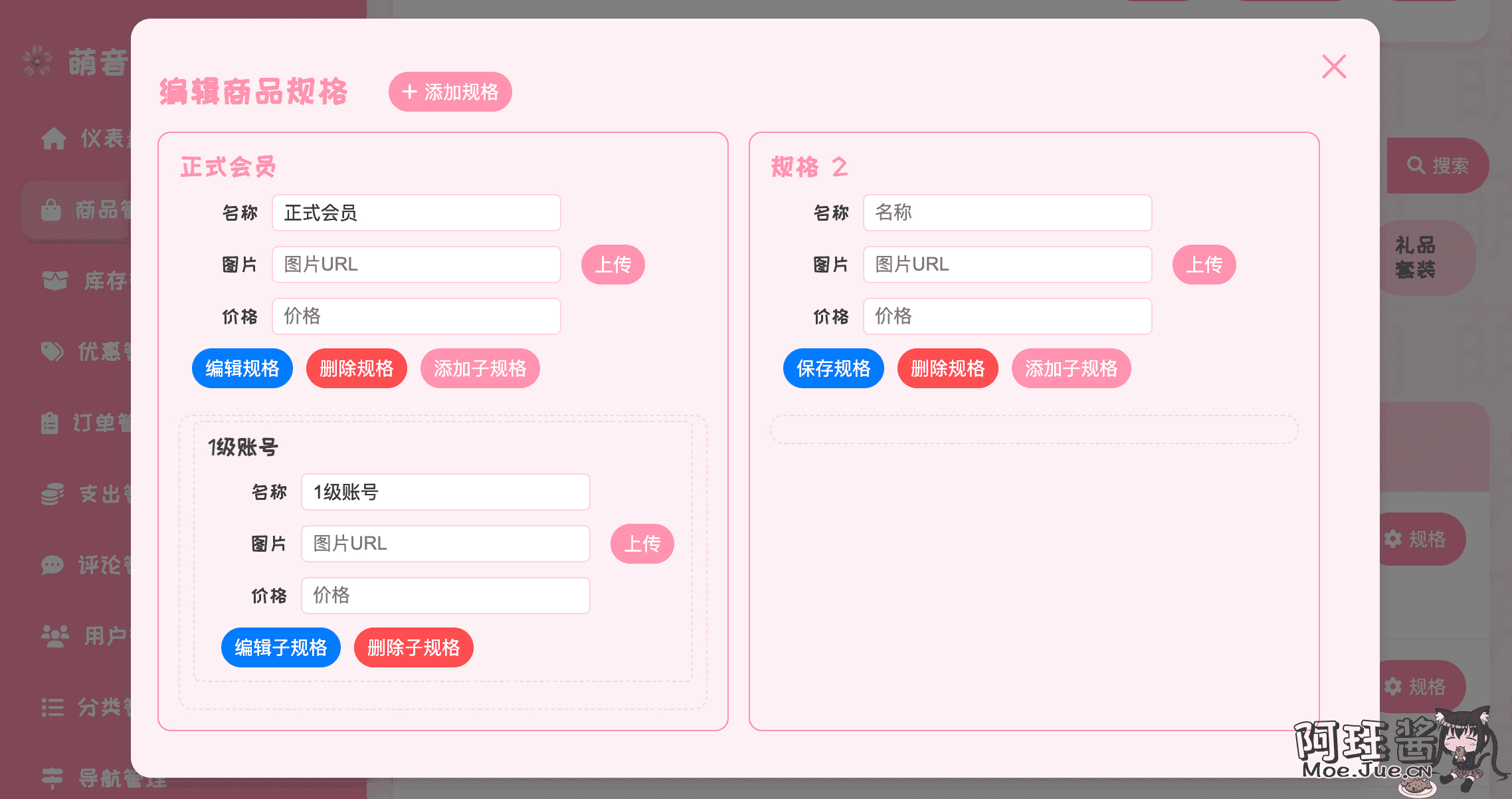Click 删除子规格 for 1级账号
1512x799 pixels.
[x=414, y=647]
